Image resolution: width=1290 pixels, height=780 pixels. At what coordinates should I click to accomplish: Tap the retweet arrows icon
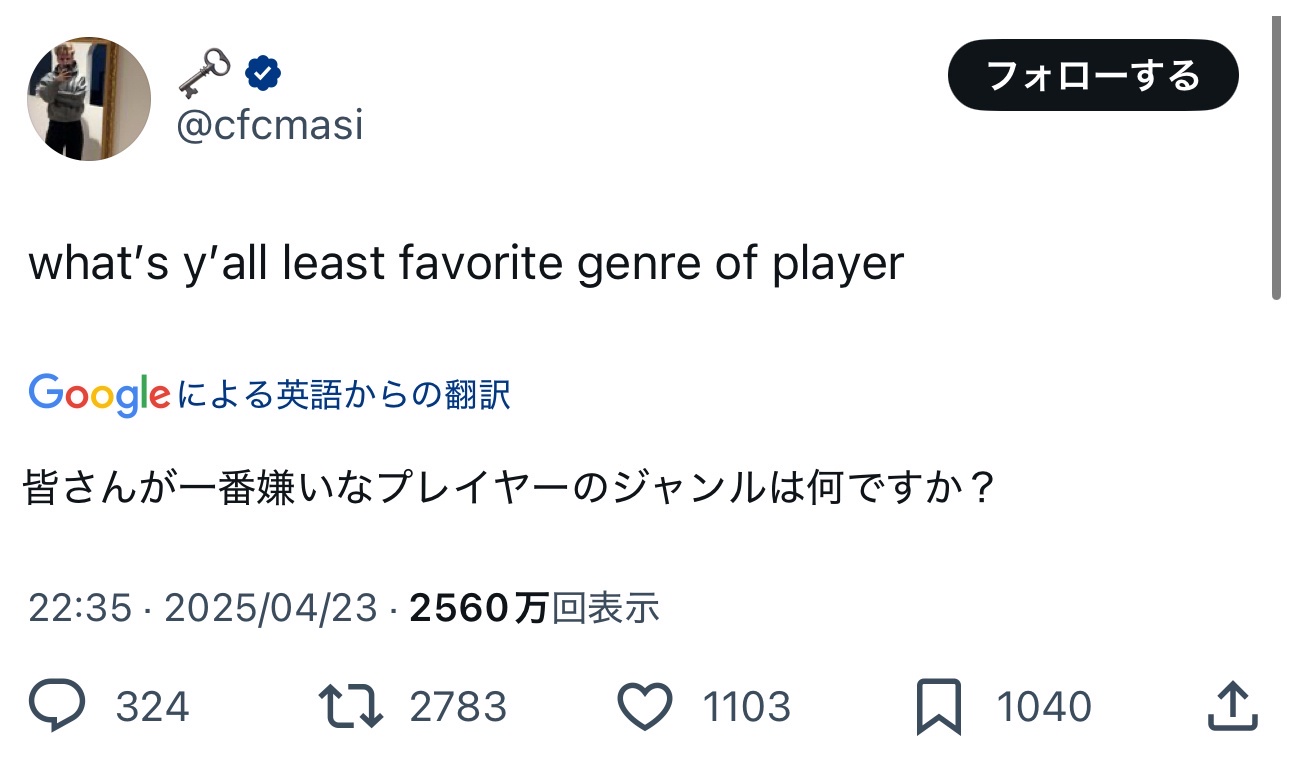pyautogui.click(x=350, y=707)
